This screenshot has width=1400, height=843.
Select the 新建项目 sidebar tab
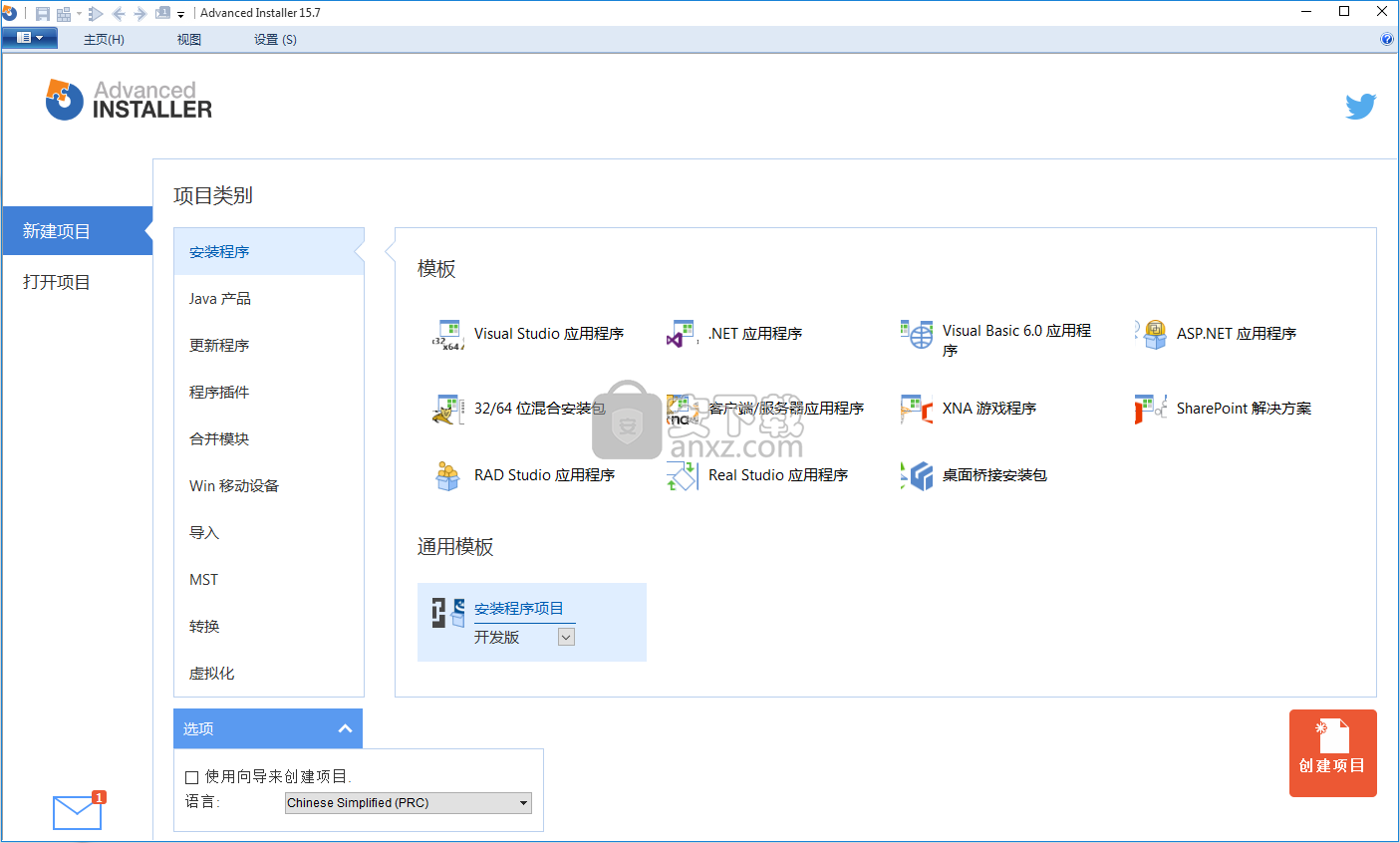(x=77, y=231)
